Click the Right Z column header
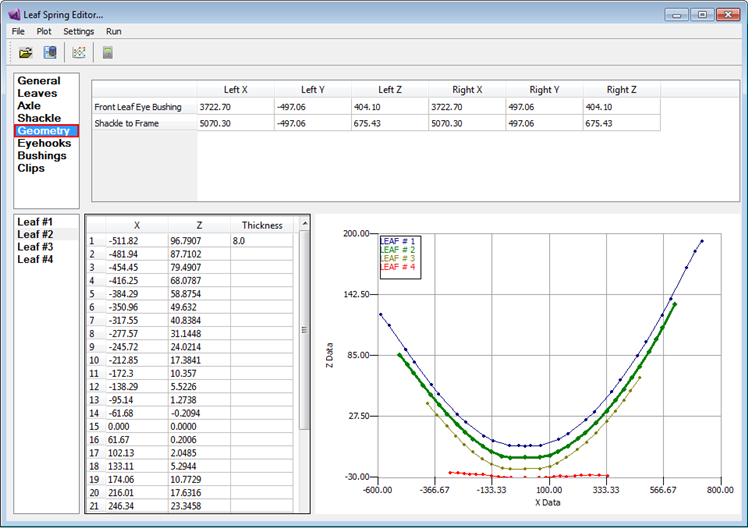Image resolution: width=750 pixels, height=528 pixels. click(621, 89)
